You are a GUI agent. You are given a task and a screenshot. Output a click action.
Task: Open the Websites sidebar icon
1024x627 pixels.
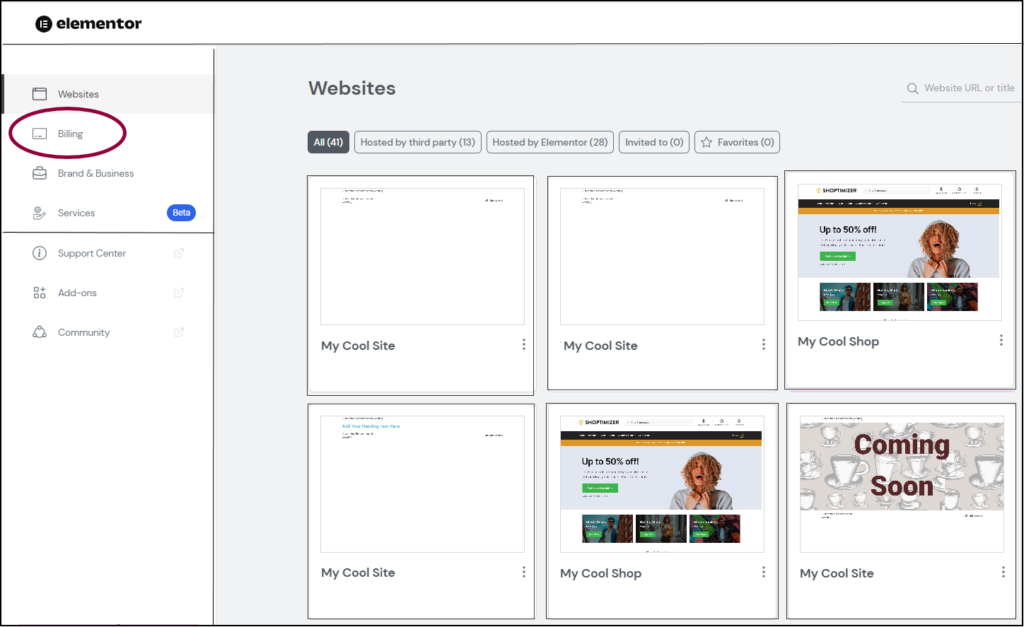pos(40,94)
